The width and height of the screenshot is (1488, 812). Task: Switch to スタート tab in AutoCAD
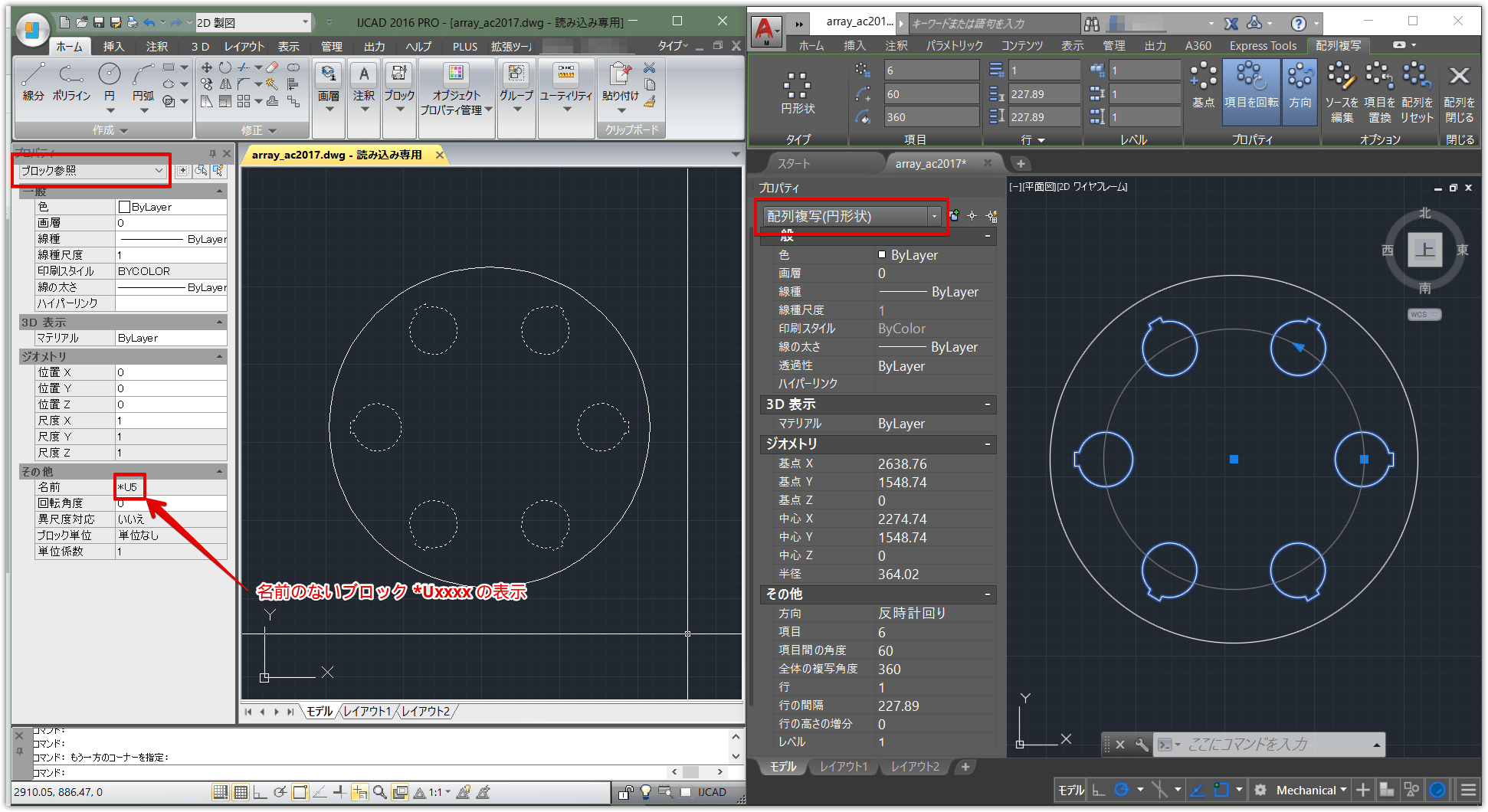click(x=793, y=163)
